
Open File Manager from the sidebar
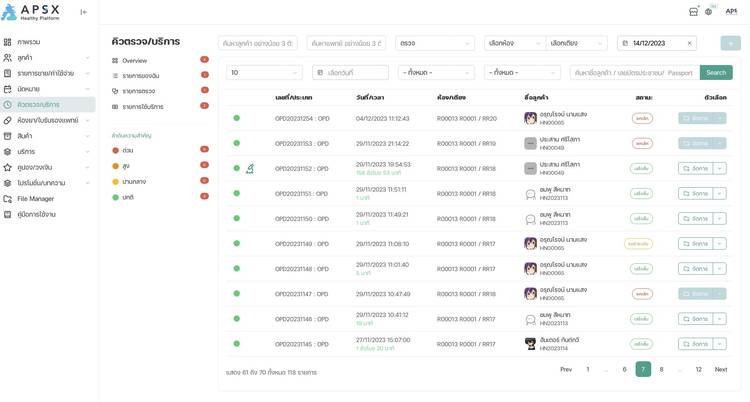(35, 199)
